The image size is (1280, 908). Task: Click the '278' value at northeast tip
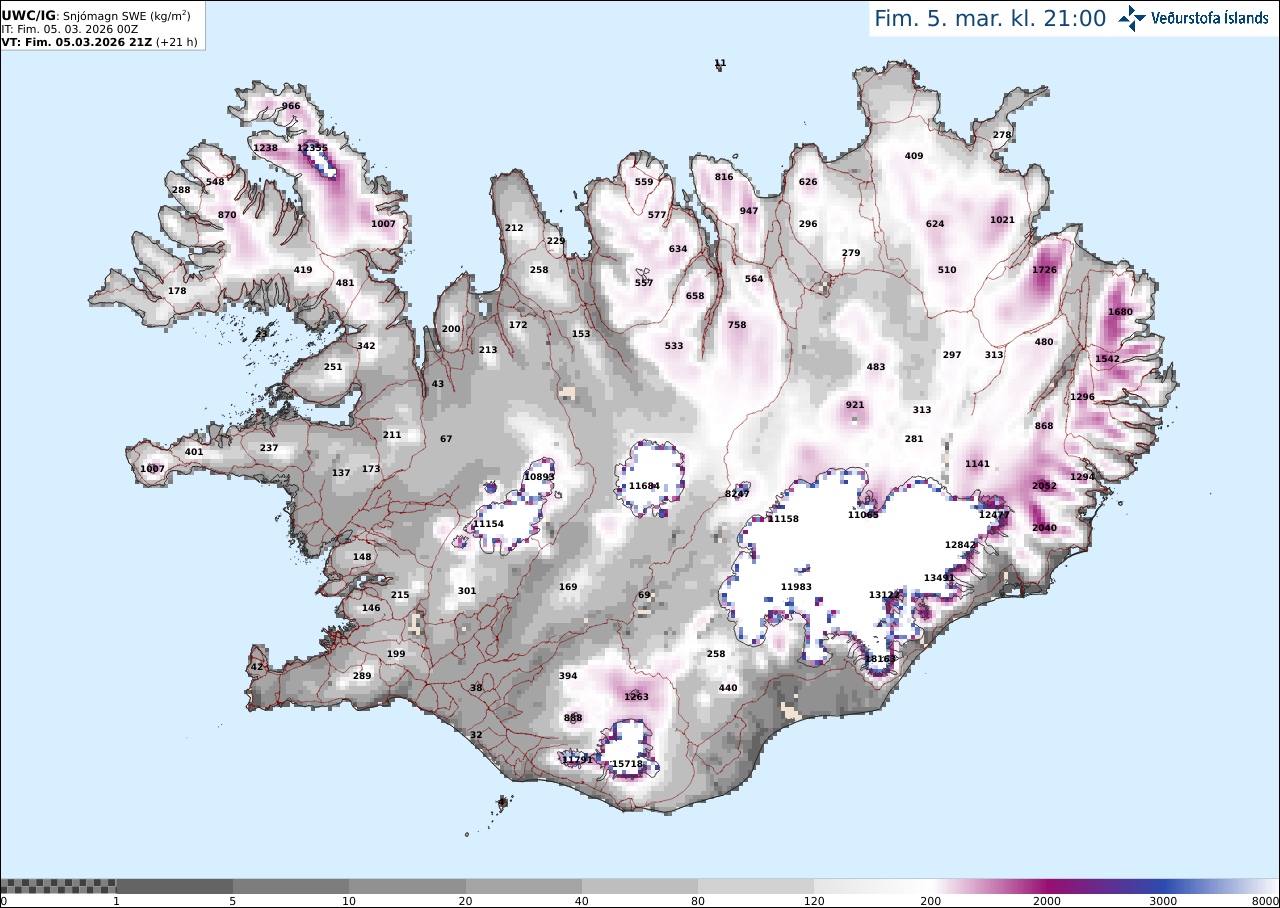pos(1002,135)
